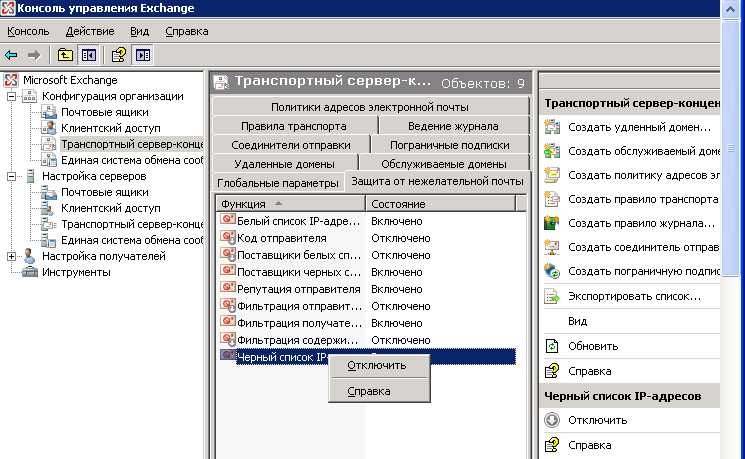Click the Справка icon under Черный список IP-адресов
Screen dimensions: 745x459
tap(552, 445)
